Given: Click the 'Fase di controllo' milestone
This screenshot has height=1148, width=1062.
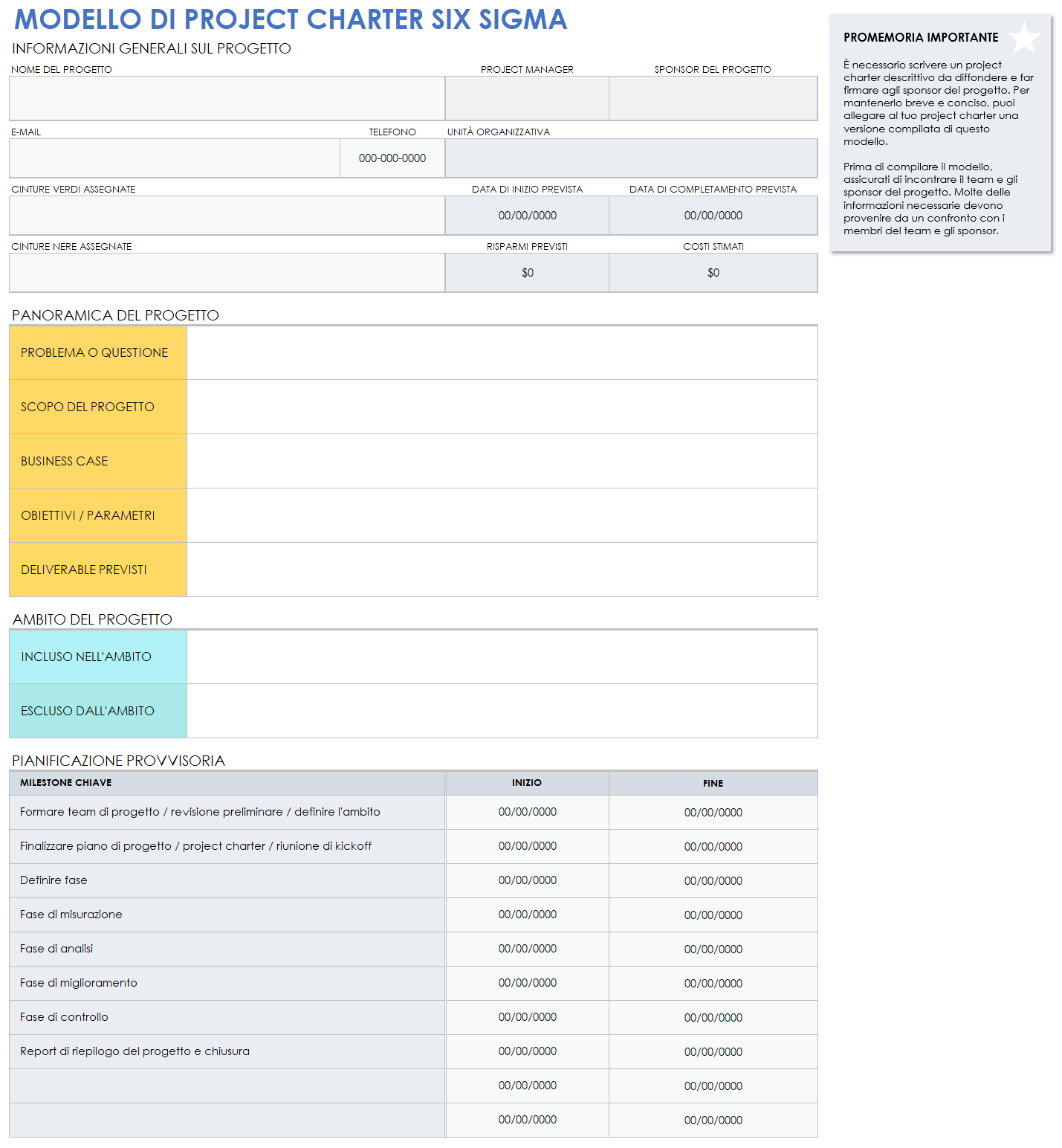Looking at the screenshot, I should 227,1017.
